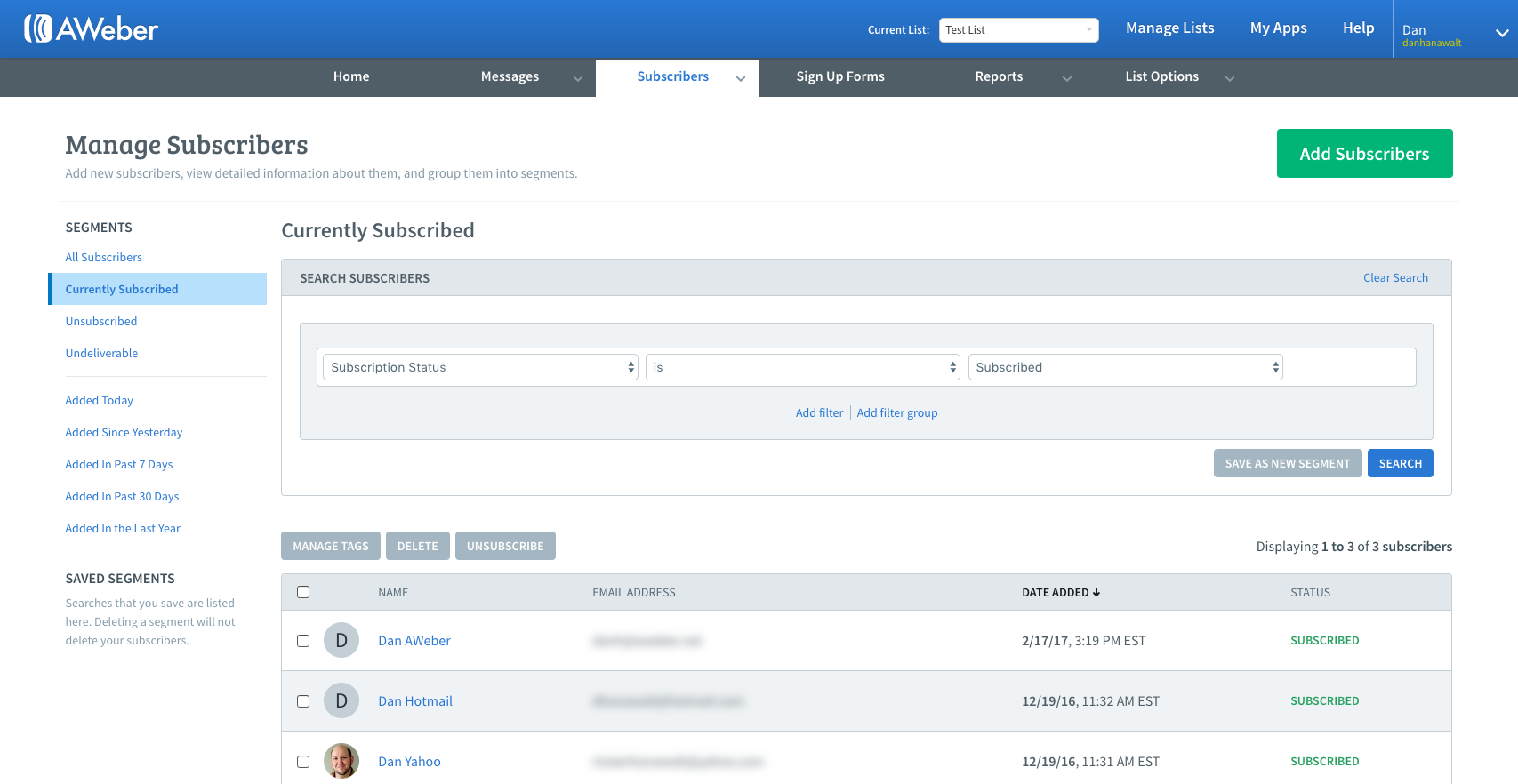Expand the Dan account menu chevron

pyautogui.click(x=1502, y=33)
